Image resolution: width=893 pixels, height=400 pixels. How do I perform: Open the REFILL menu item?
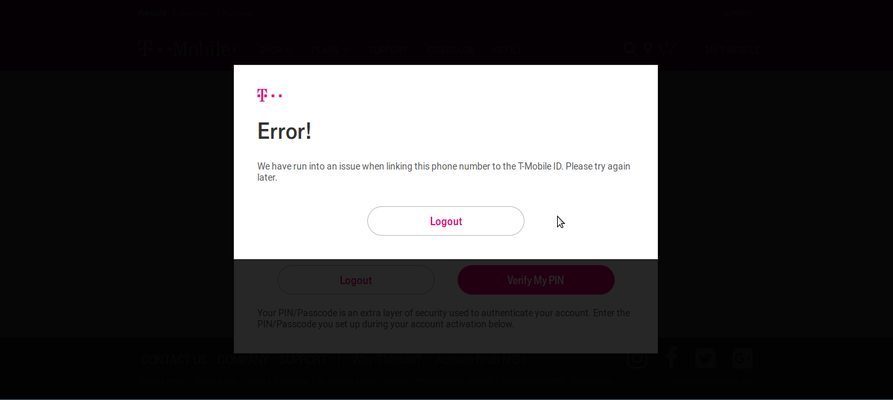(x=508, y=50)
